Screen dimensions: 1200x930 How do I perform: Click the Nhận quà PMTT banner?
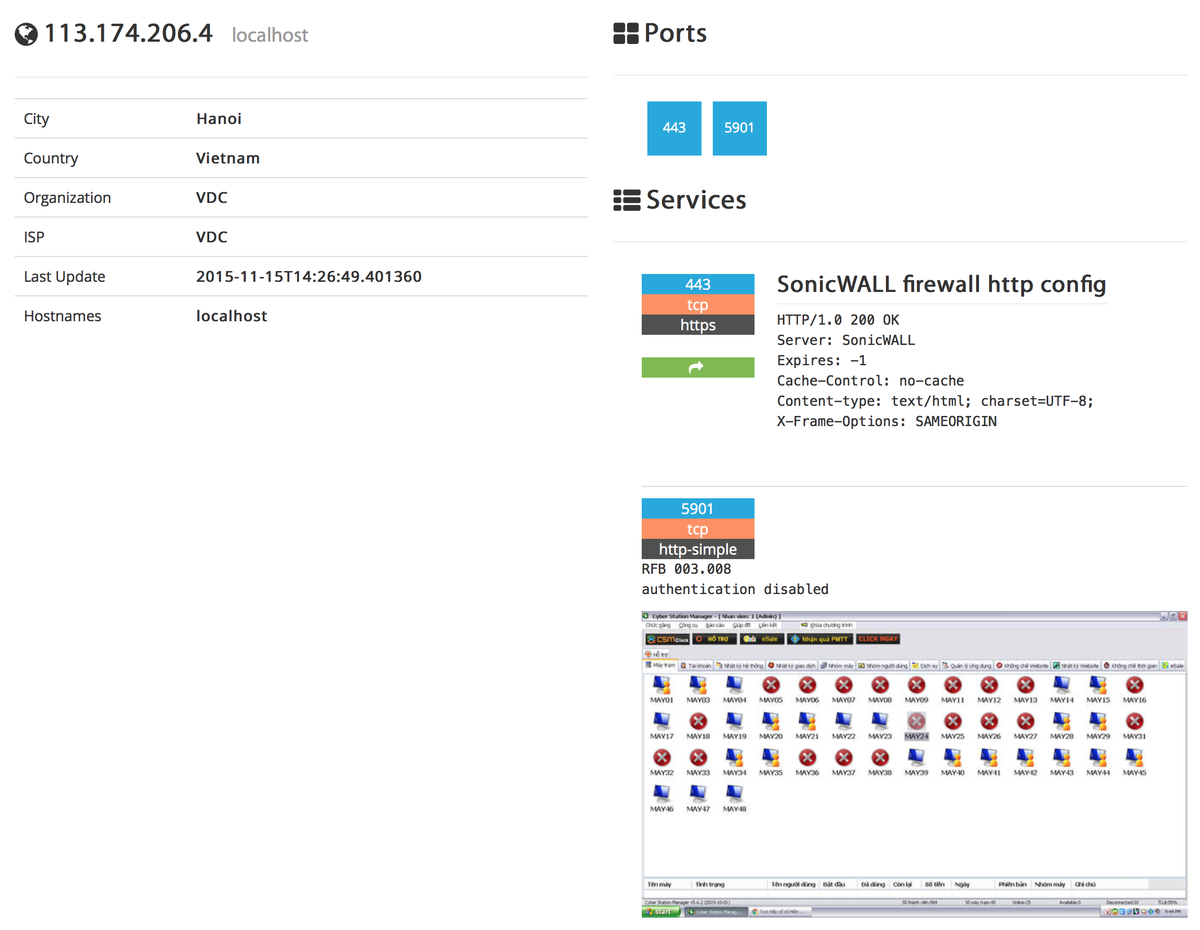pyautogui.click(x=820, y=639)
